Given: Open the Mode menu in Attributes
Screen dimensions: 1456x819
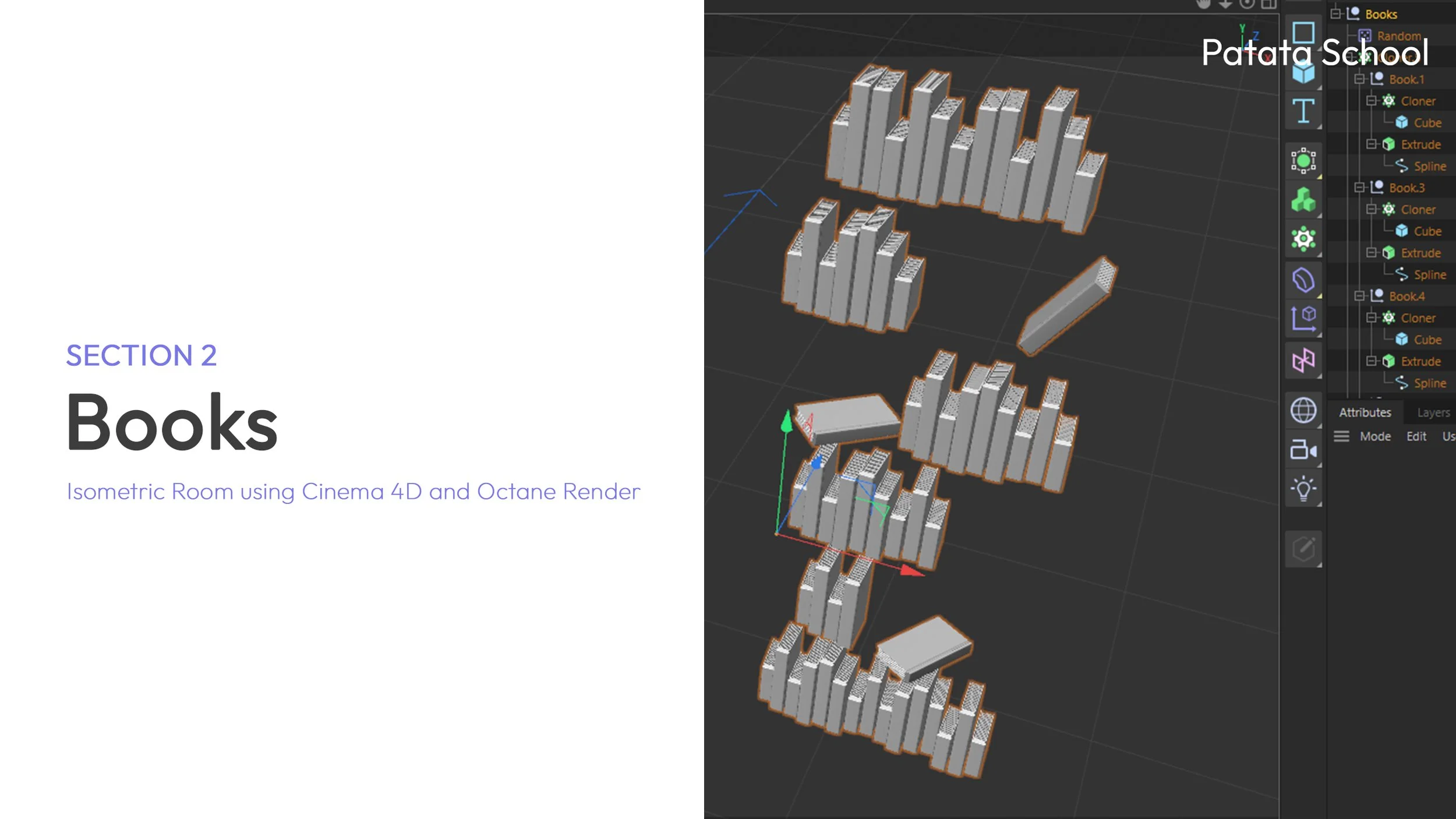Looking at the screenshot, I should (x=1375, y=436).
